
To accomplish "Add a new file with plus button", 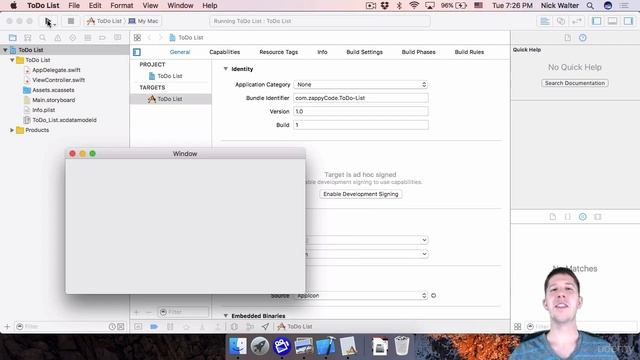I will [7, 327].
